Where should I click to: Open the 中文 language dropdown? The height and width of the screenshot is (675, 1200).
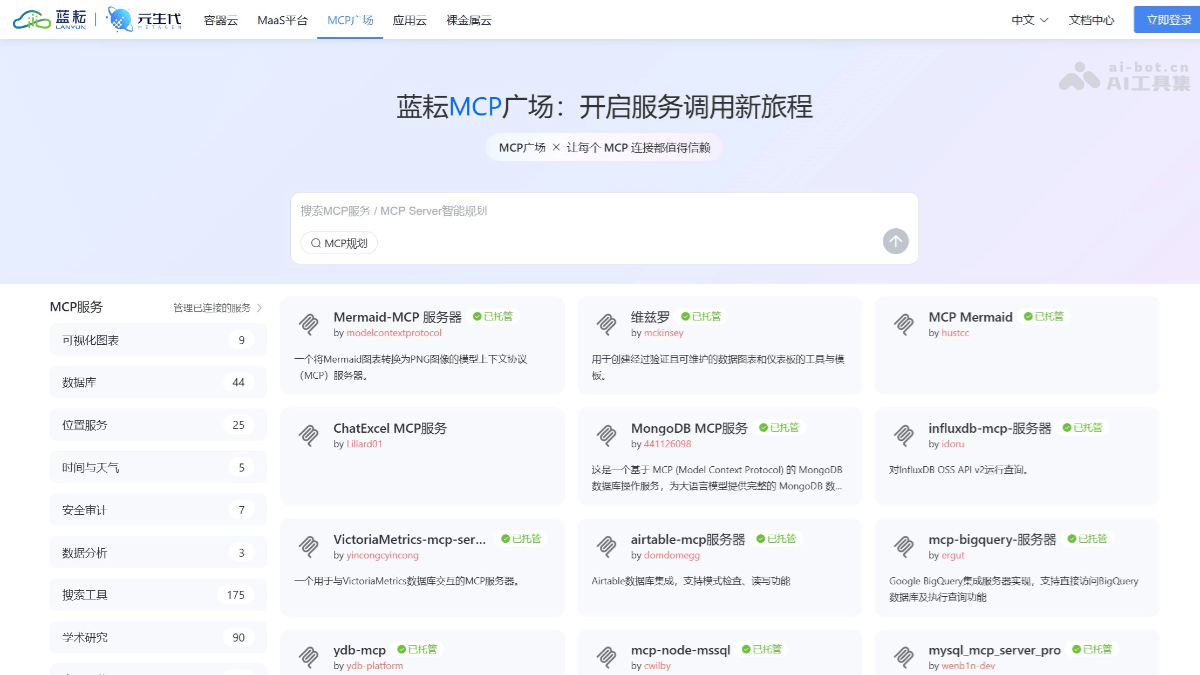tap(1028, 19)
